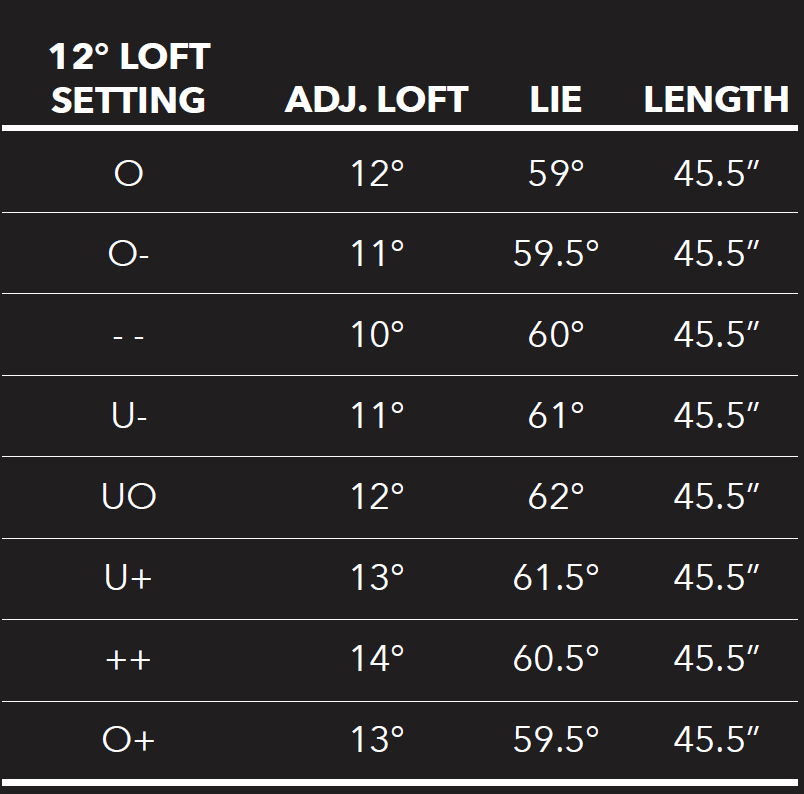Select the 60.5° lie value

[556, 659]
